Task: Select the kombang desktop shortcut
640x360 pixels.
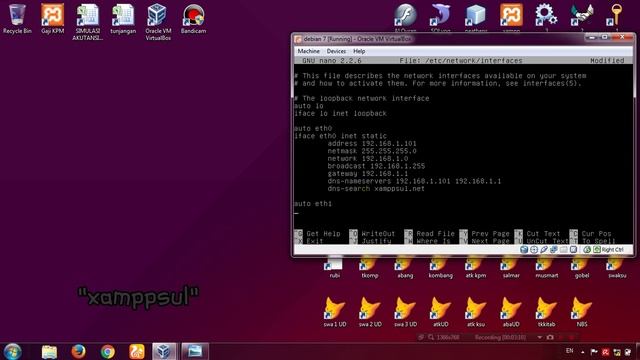Action: (x=440, y=268)
